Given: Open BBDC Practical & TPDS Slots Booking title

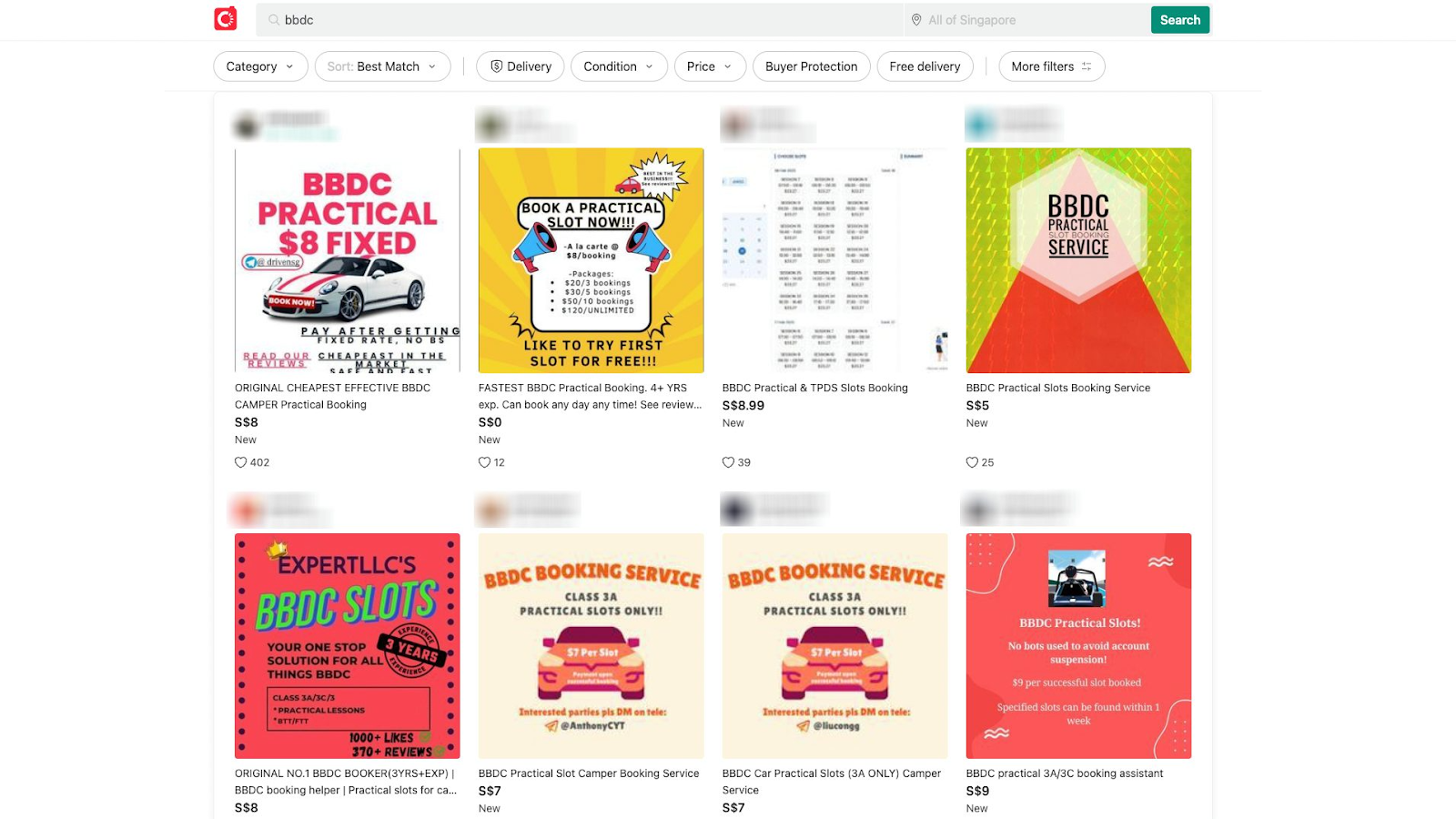Looking at the screenshot, I should tap(815, 388).
